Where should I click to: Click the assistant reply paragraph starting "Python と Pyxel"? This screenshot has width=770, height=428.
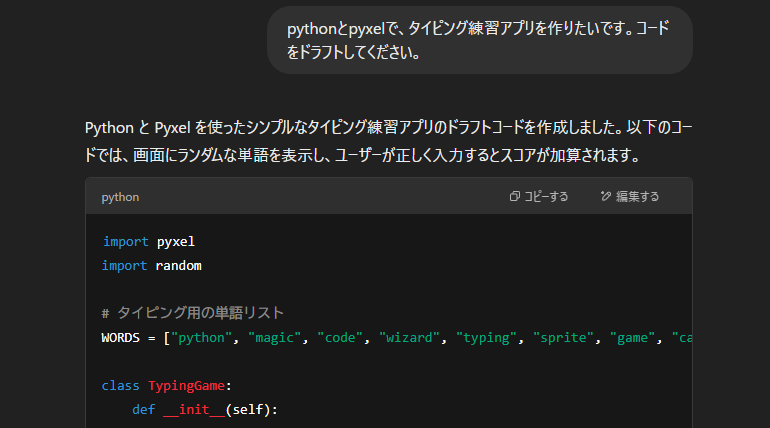pos(388,141)
